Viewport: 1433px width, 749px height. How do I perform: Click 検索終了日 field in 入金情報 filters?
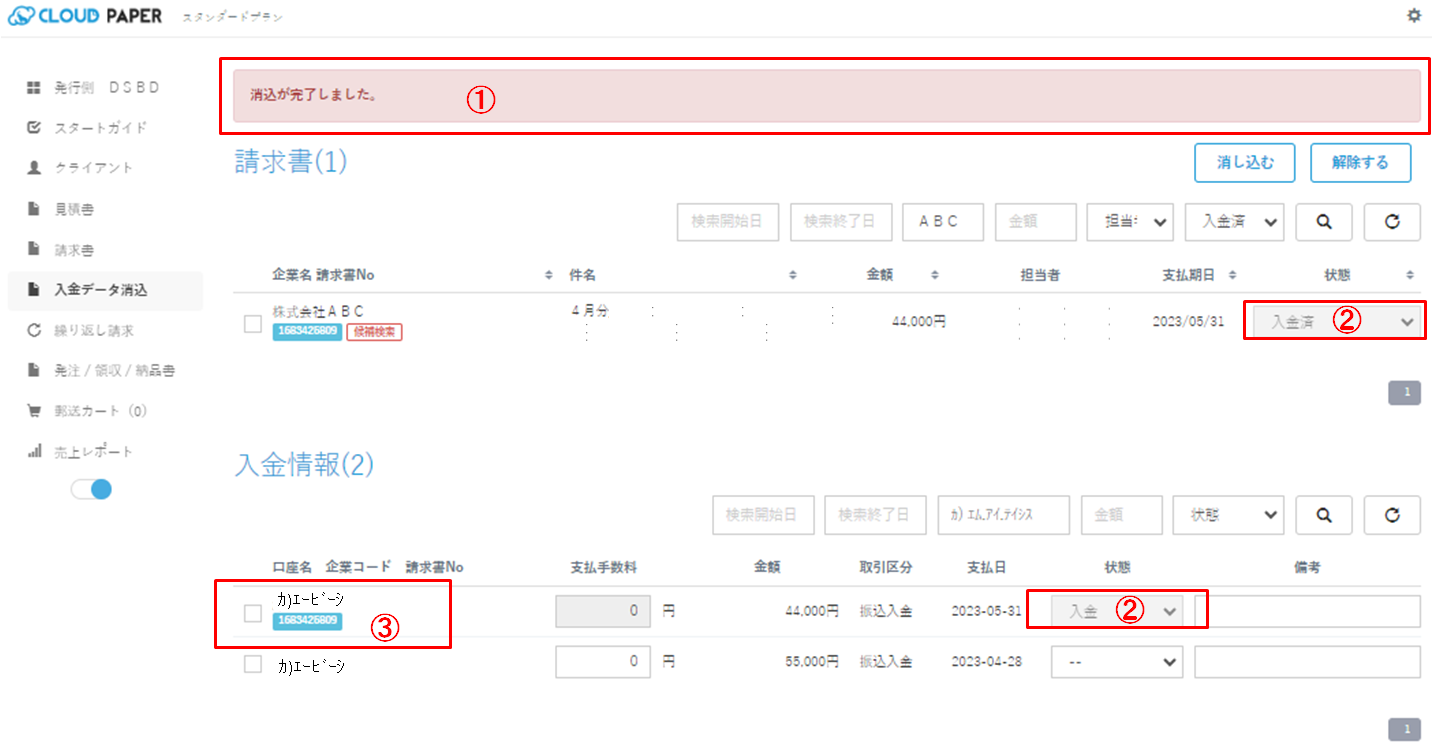pyautogui.click(x=876, y=514)
